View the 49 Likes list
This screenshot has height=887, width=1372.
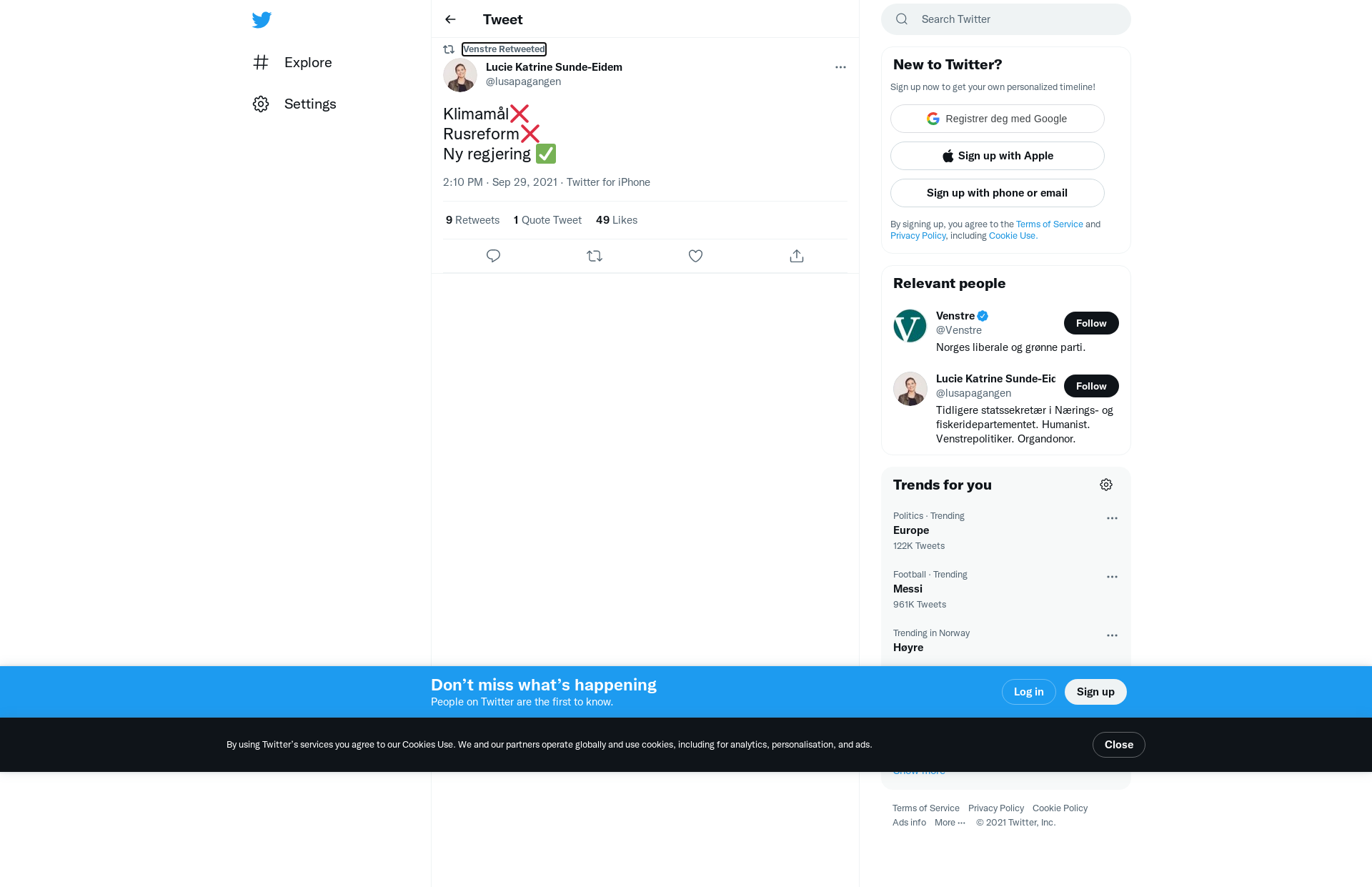pyautogui.click(x=617, y=220)
